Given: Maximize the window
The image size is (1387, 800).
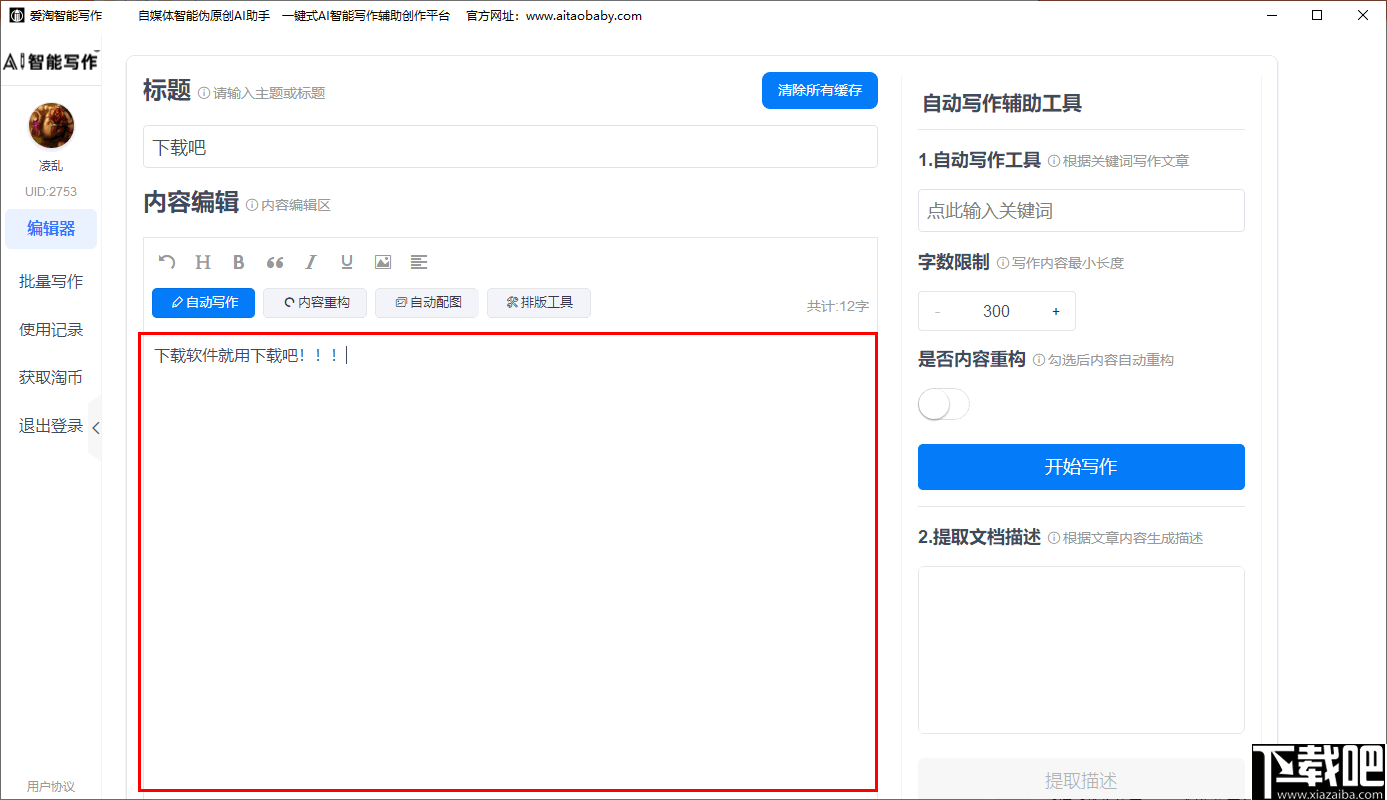Looking at the screenshot, I should point(1317,15).
